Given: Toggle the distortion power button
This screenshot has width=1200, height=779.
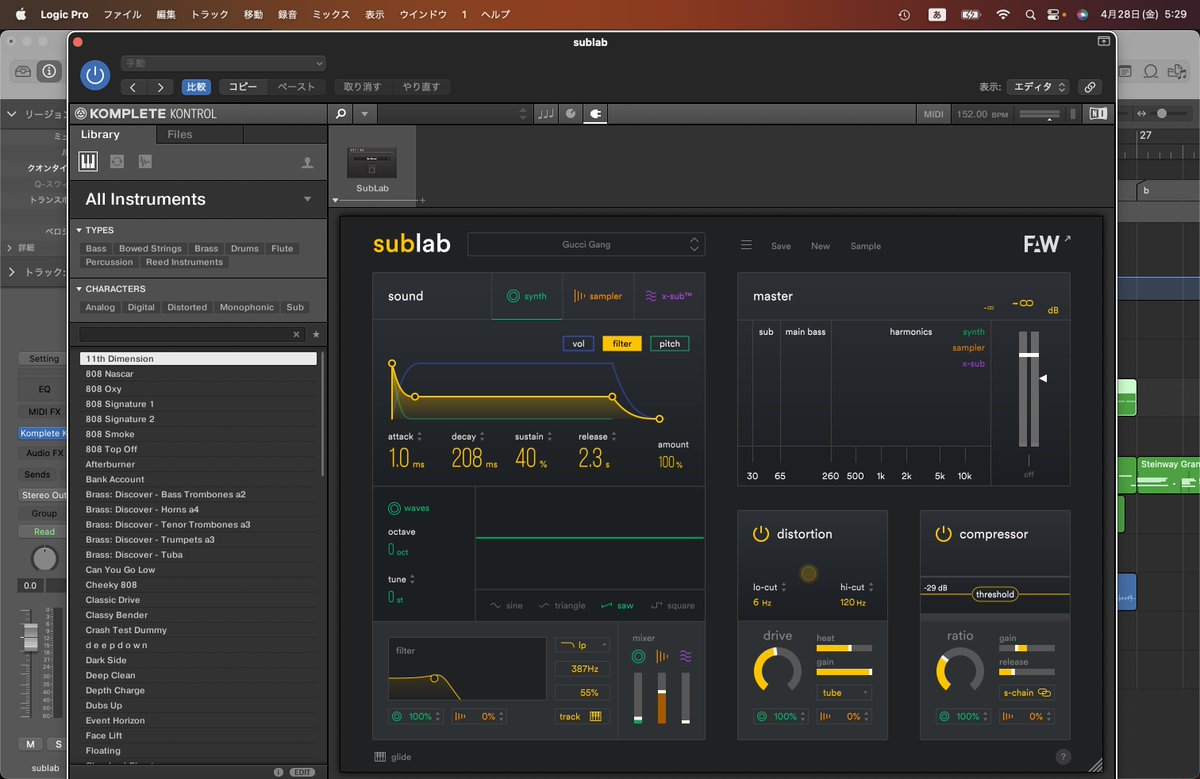Looking at the screenshot, I should point(760,534).
